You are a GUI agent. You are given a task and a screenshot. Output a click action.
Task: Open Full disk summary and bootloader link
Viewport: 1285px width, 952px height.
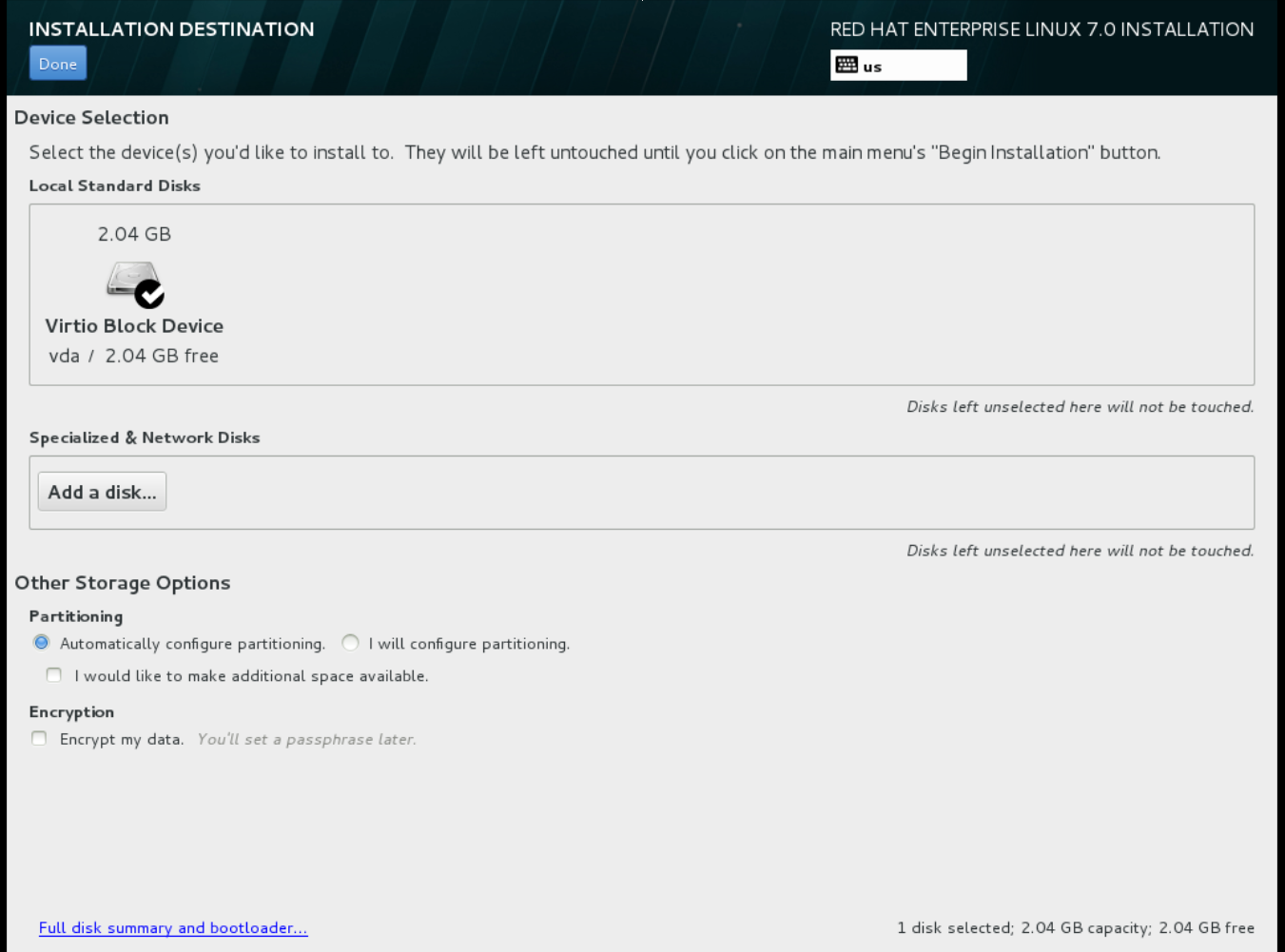[173, 928]
